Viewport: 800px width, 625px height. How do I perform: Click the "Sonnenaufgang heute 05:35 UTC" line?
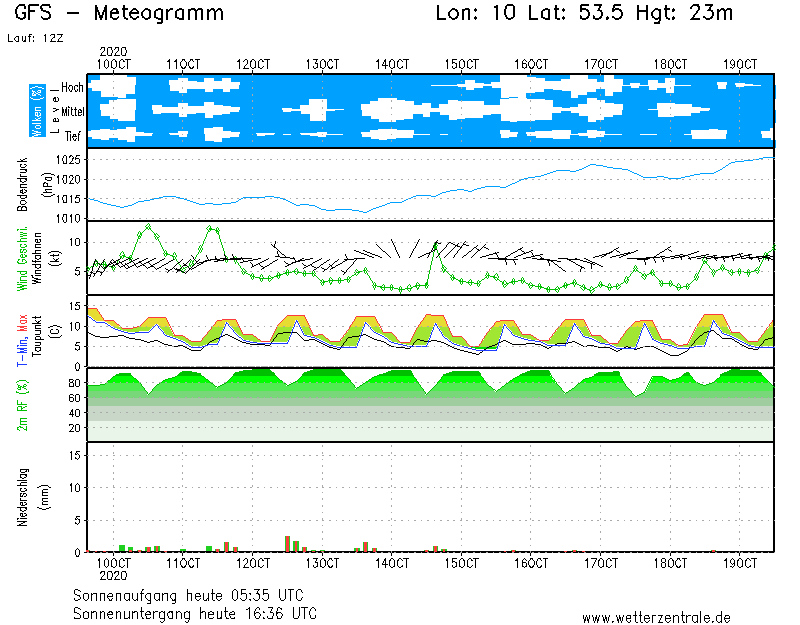click(x=188, y=595)
